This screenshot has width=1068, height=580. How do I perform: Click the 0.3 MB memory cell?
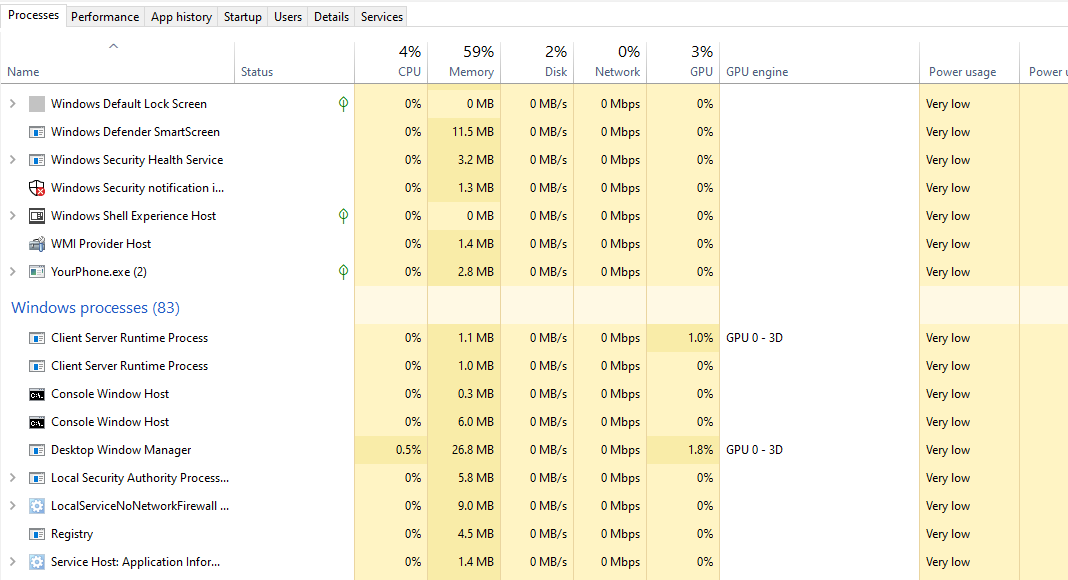(464, 393)
